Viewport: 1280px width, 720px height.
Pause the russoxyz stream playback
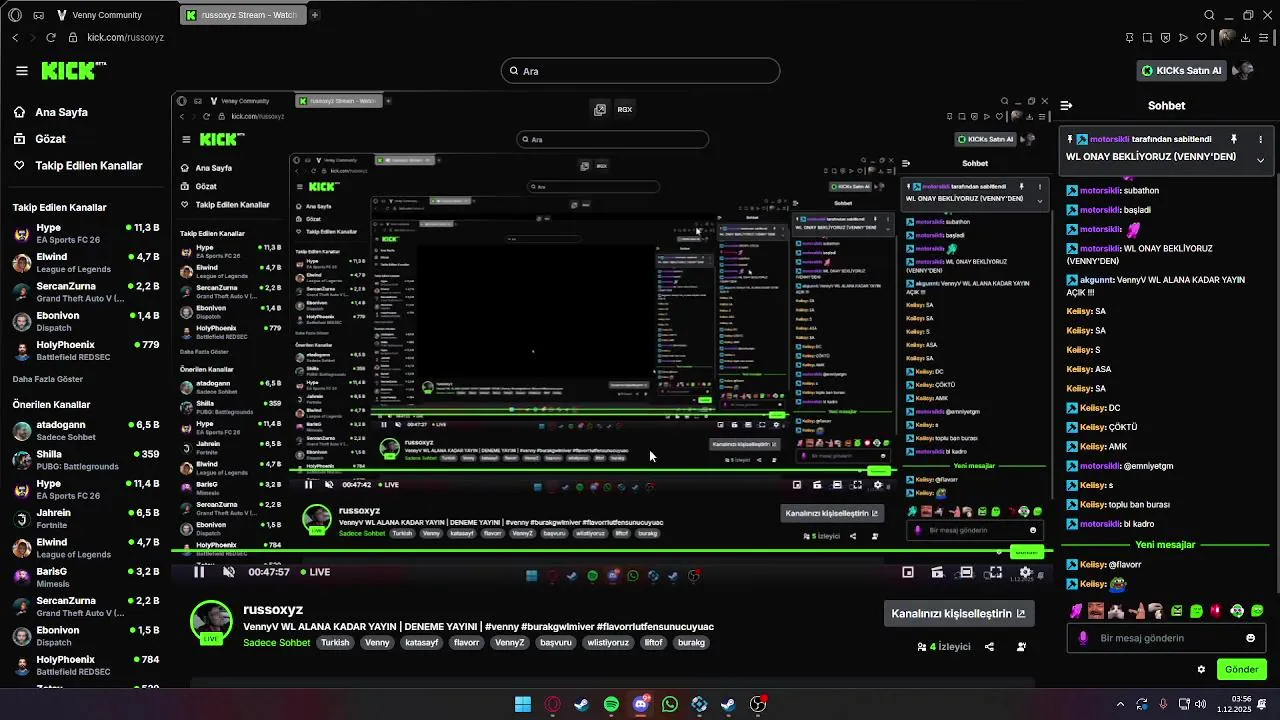coord(199,572)
